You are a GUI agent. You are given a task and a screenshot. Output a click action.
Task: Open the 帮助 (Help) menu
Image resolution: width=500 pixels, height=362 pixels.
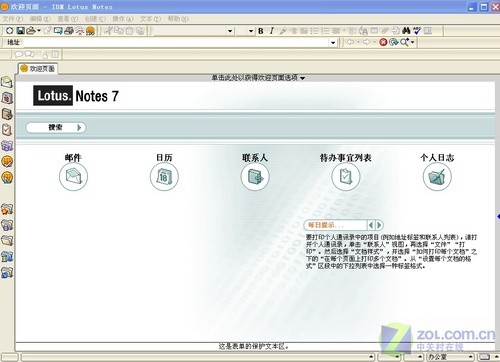pos(178,19)
